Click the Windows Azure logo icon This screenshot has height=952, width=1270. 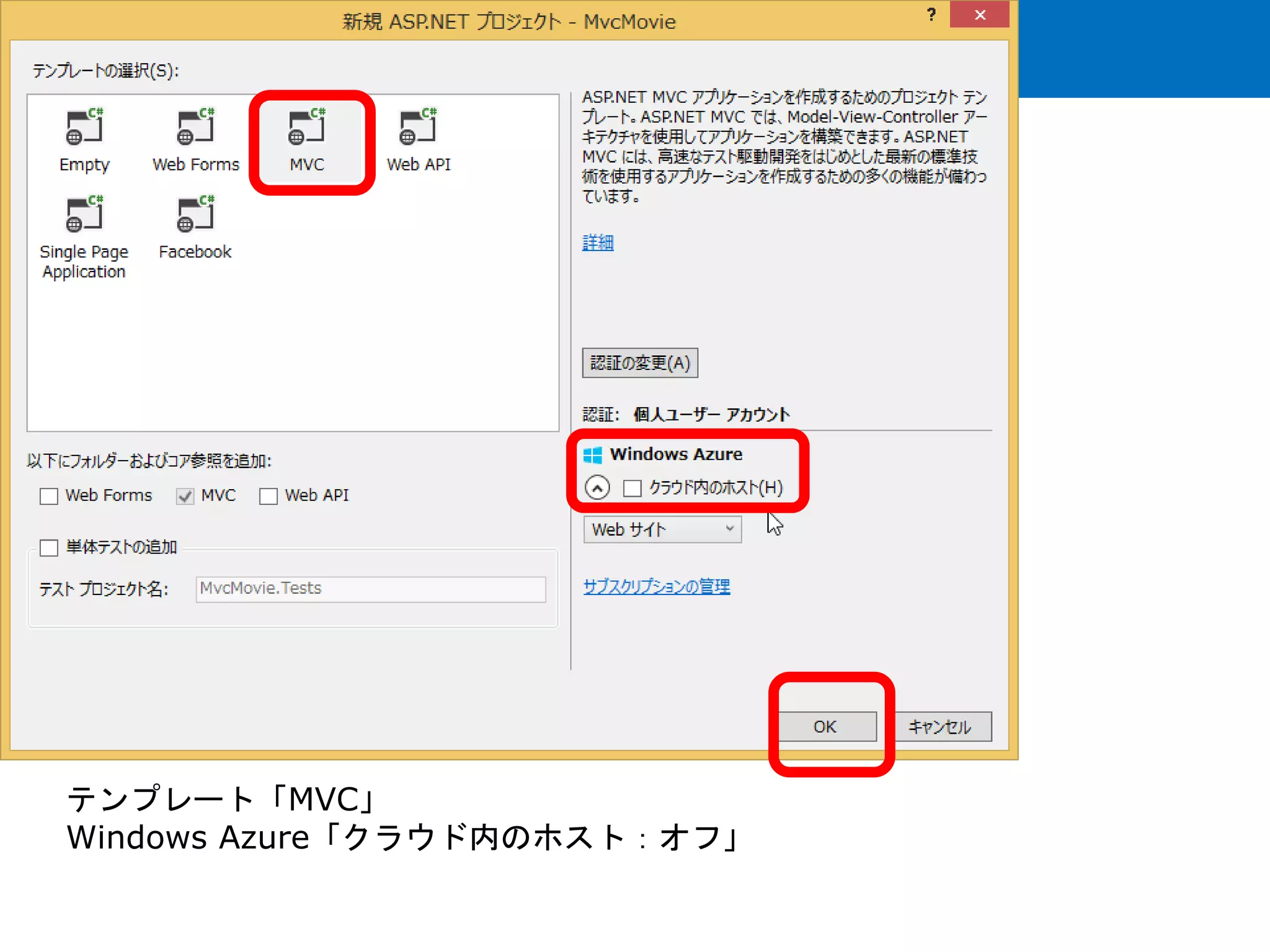(x=593, y=456)
